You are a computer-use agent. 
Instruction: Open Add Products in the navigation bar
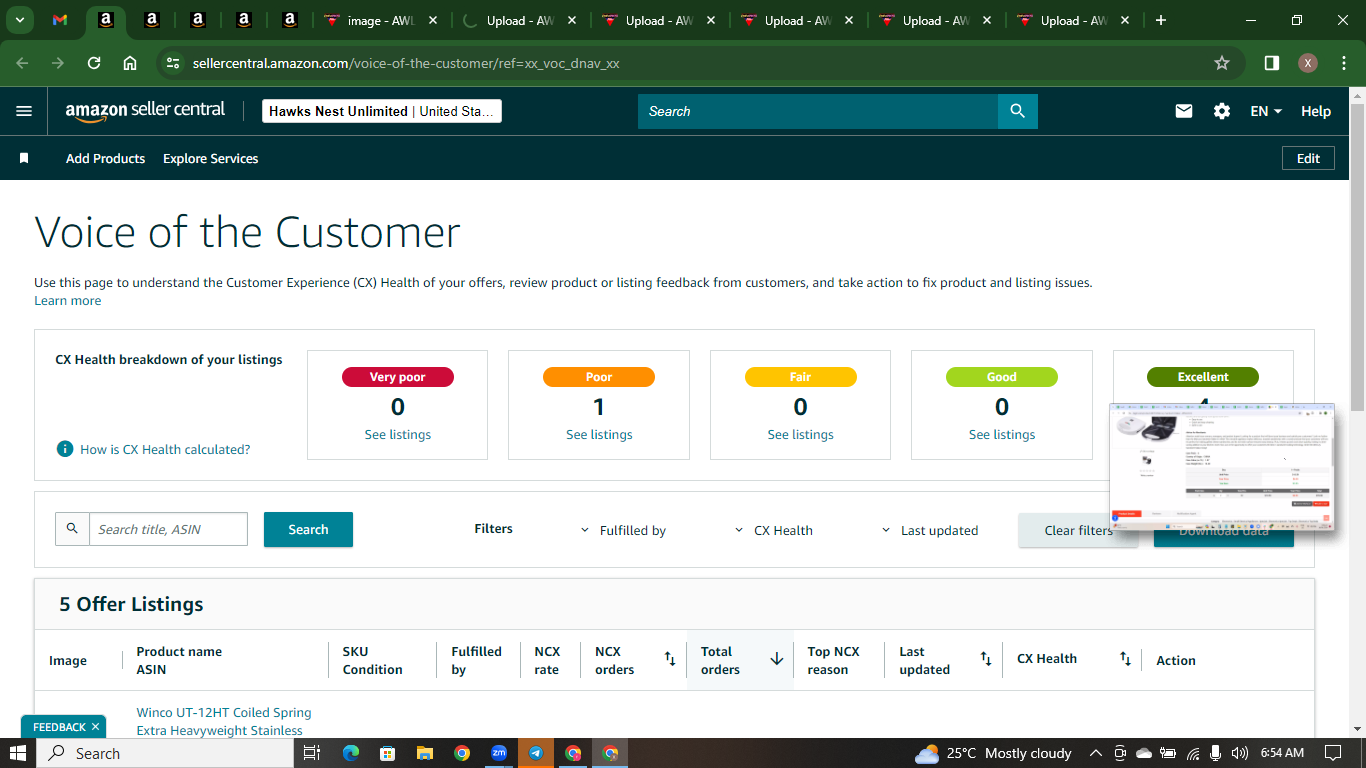tap(105, 158)
